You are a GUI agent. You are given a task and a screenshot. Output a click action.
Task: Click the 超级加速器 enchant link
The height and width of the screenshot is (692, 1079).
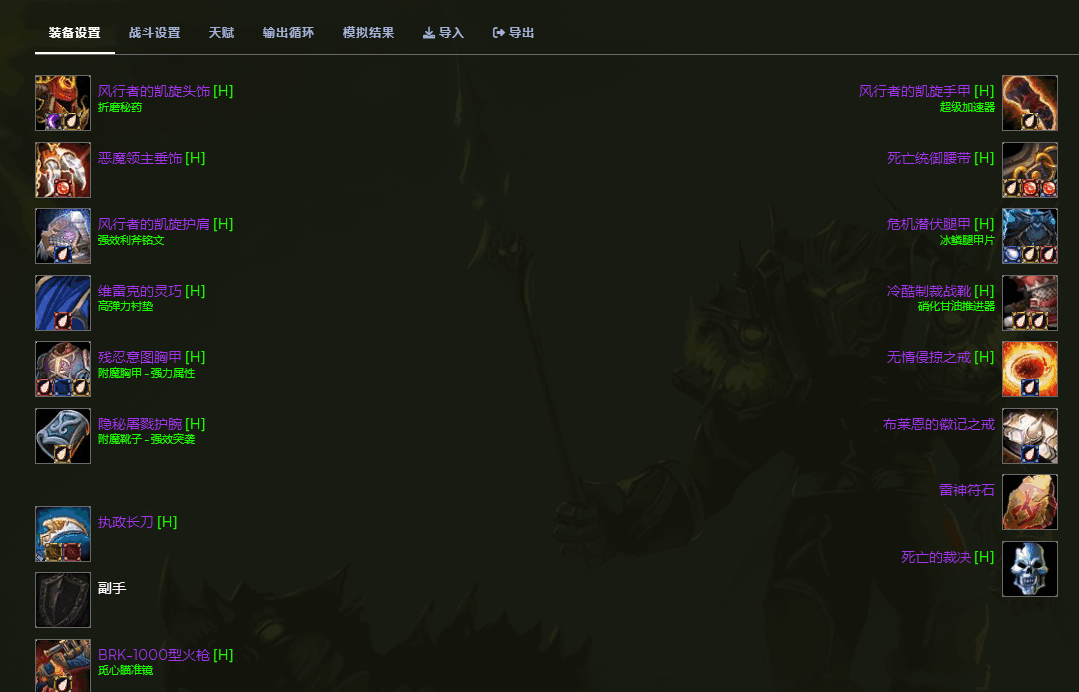tap(967, 107)
